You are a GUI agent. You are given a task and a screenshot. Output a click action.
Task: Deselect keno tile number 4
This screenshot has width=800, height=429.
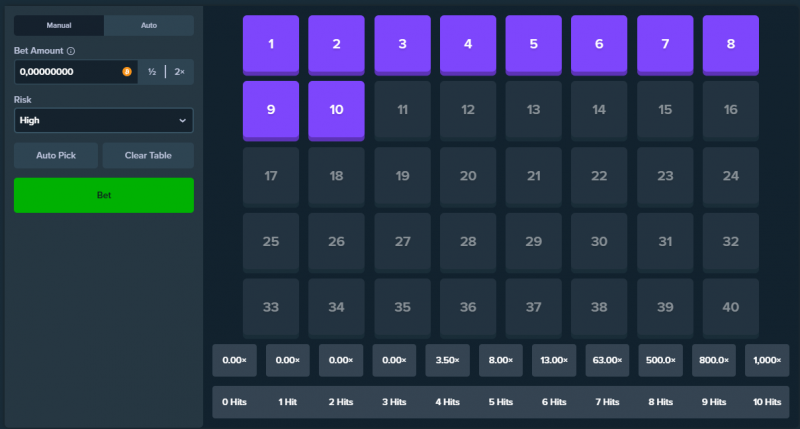coord(468,45)
